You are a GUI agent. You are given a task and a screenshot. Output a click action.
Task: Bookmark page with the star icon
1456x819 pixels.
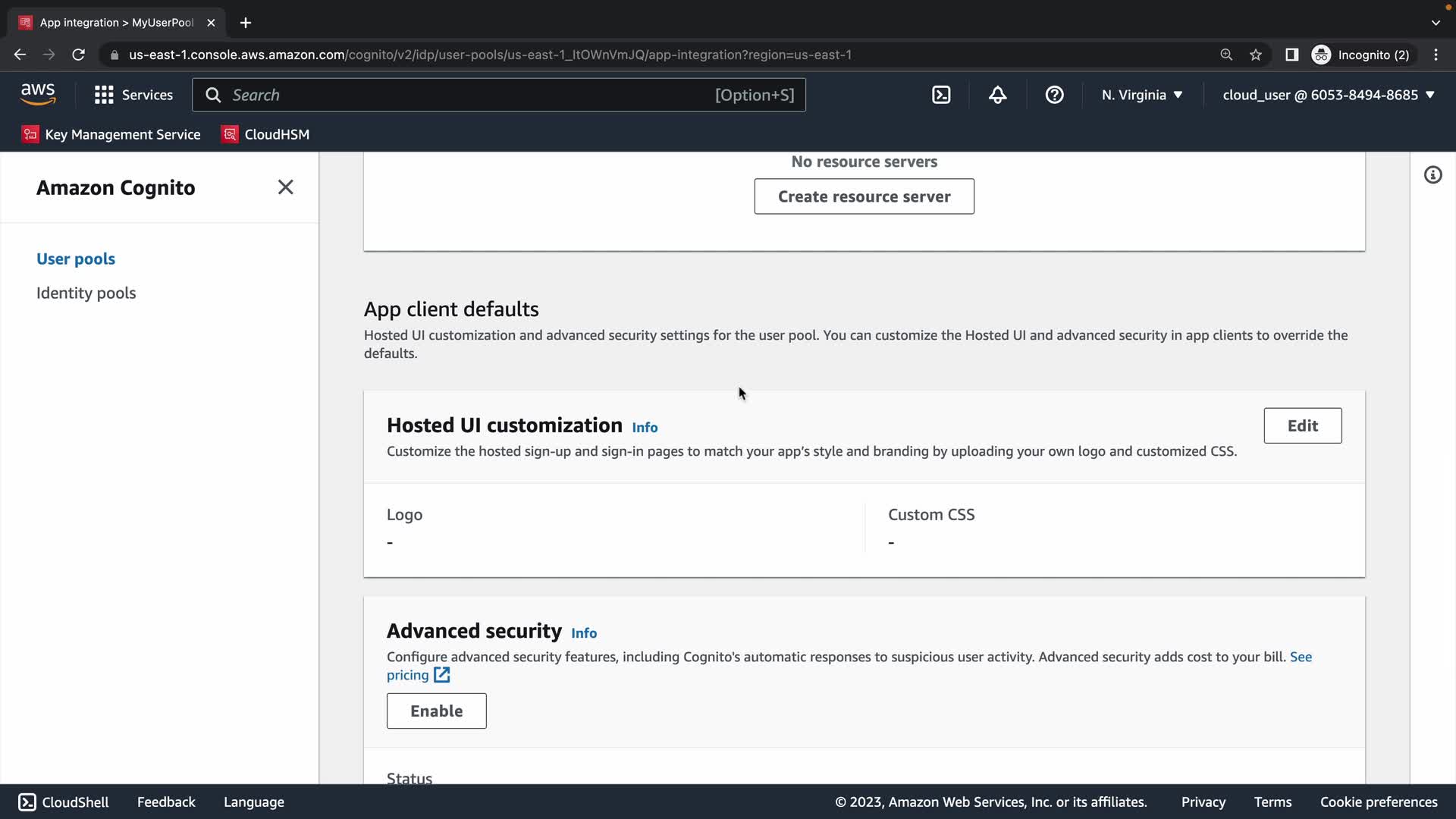[1256, 55]
